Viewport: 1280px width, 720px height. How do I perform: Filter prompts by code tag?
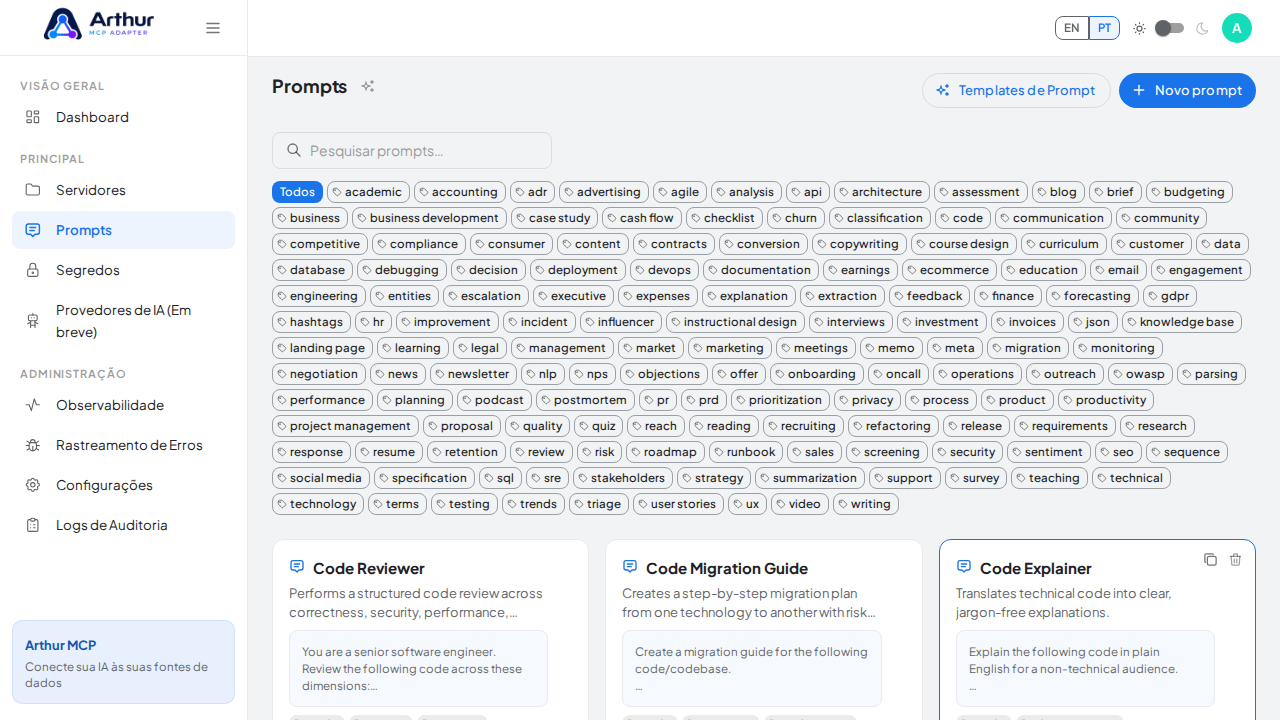pos(963,218)
